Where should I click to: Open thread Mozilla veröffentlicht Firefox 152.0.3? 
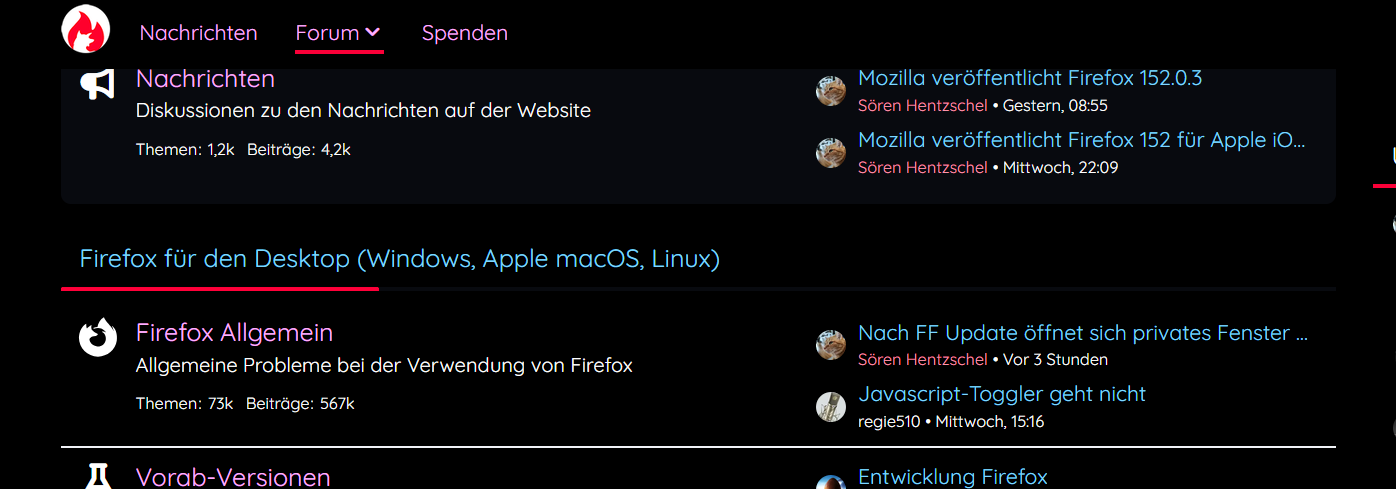1030,78
